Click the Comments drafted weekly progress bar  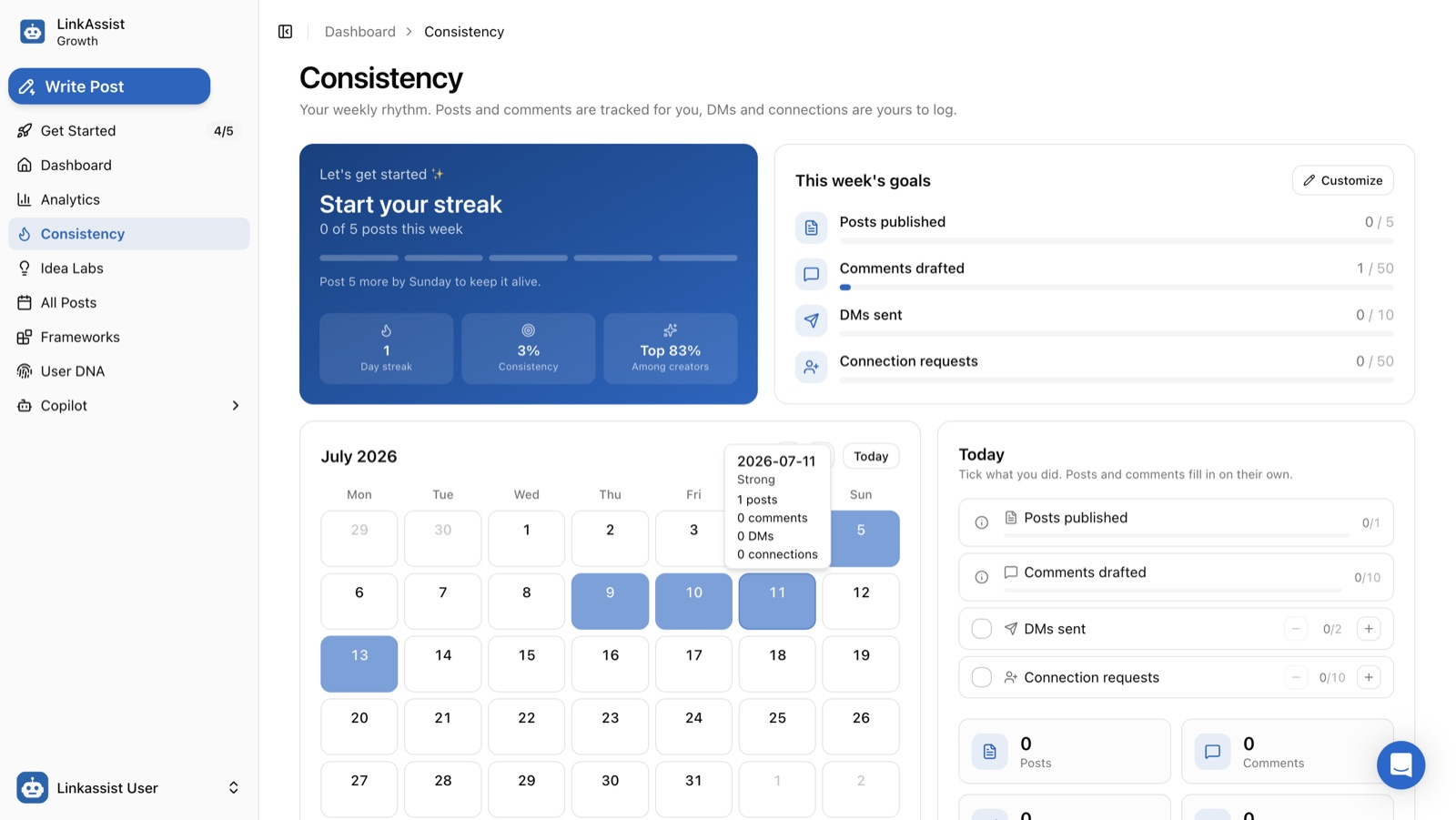pos(1117,288)
